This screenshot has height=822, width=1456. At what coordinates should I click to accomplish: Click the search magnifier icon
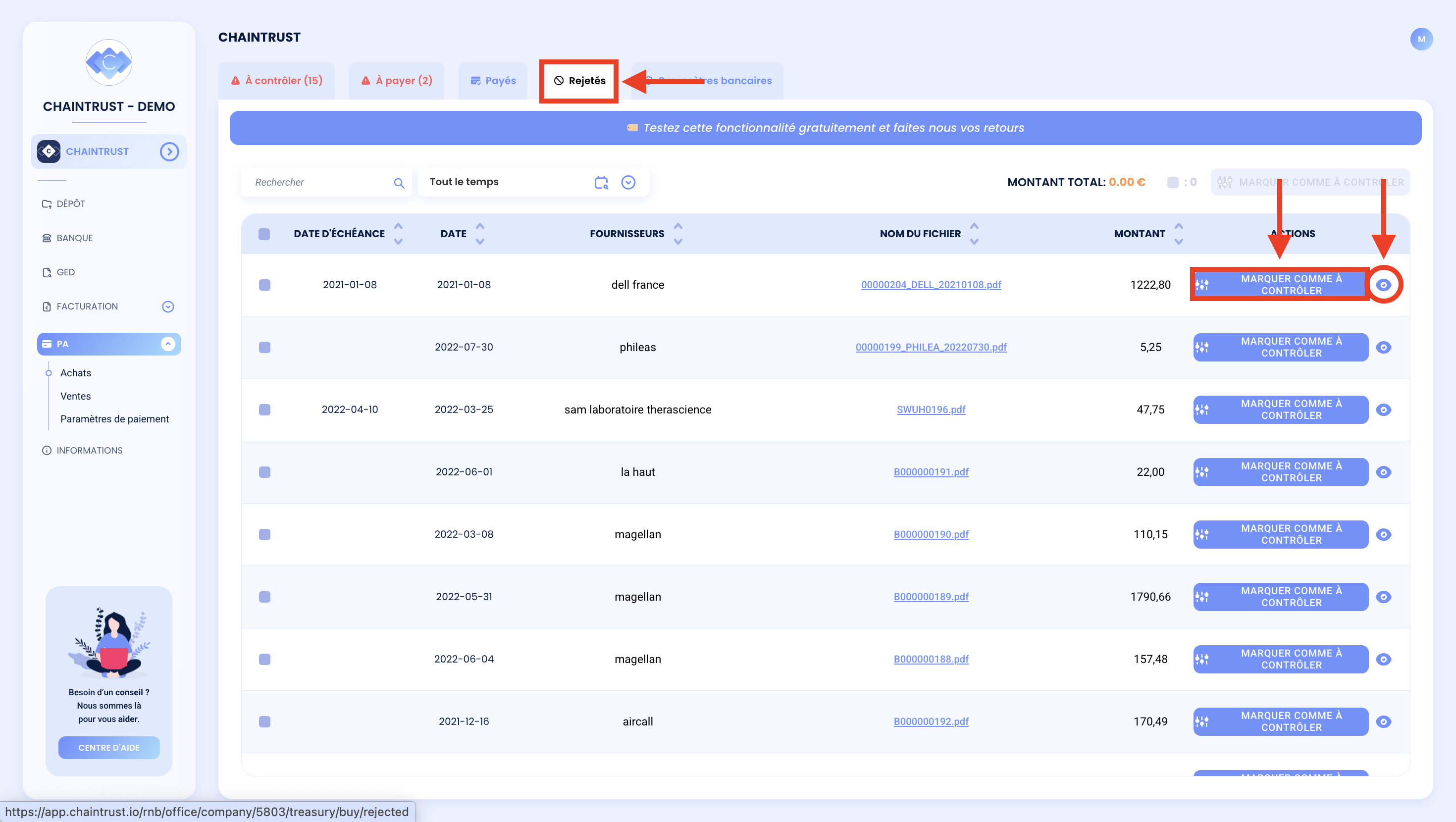click(x=399, y=183)
